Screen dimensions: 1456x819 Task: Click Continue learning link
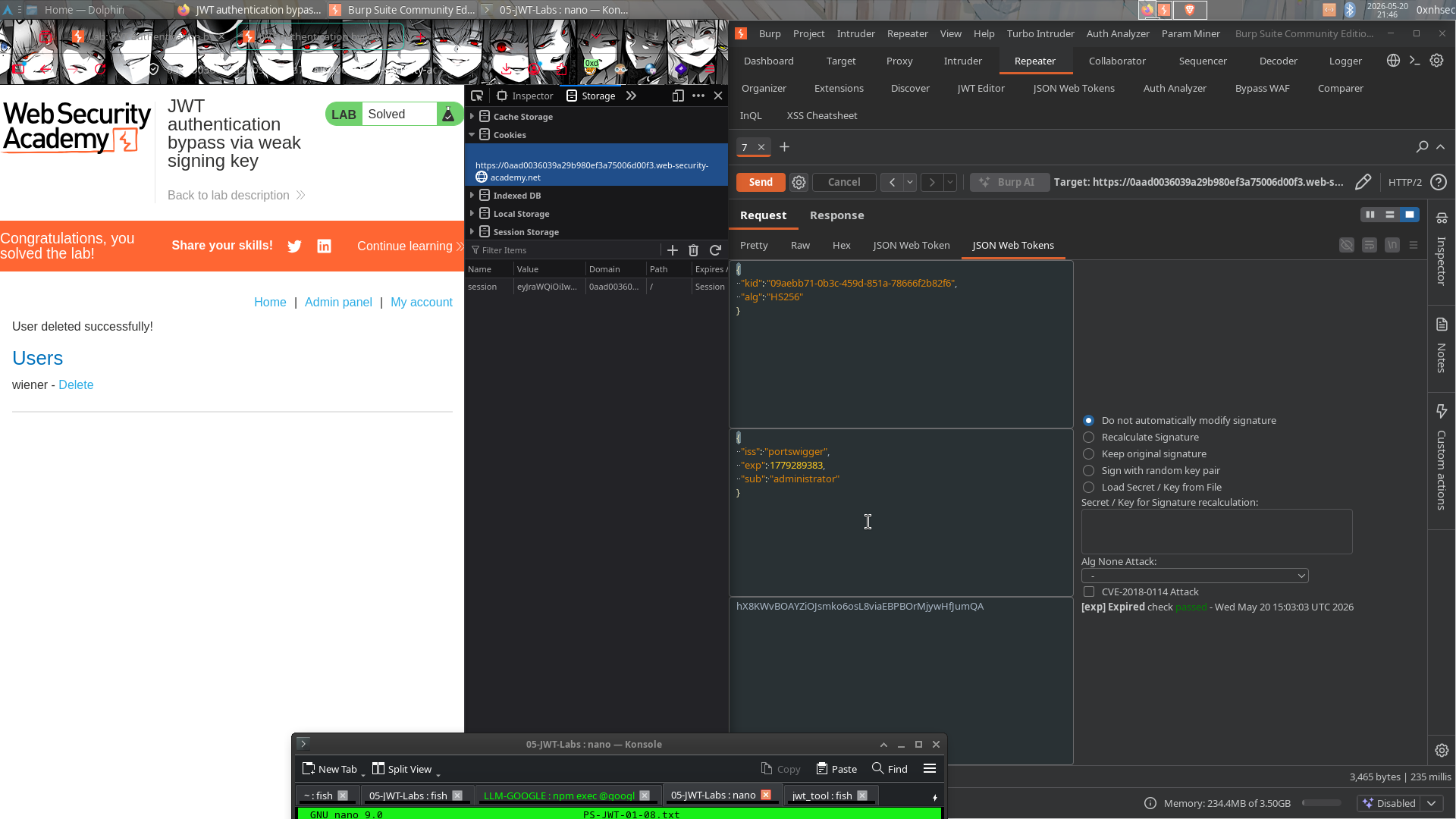point(410,246)
